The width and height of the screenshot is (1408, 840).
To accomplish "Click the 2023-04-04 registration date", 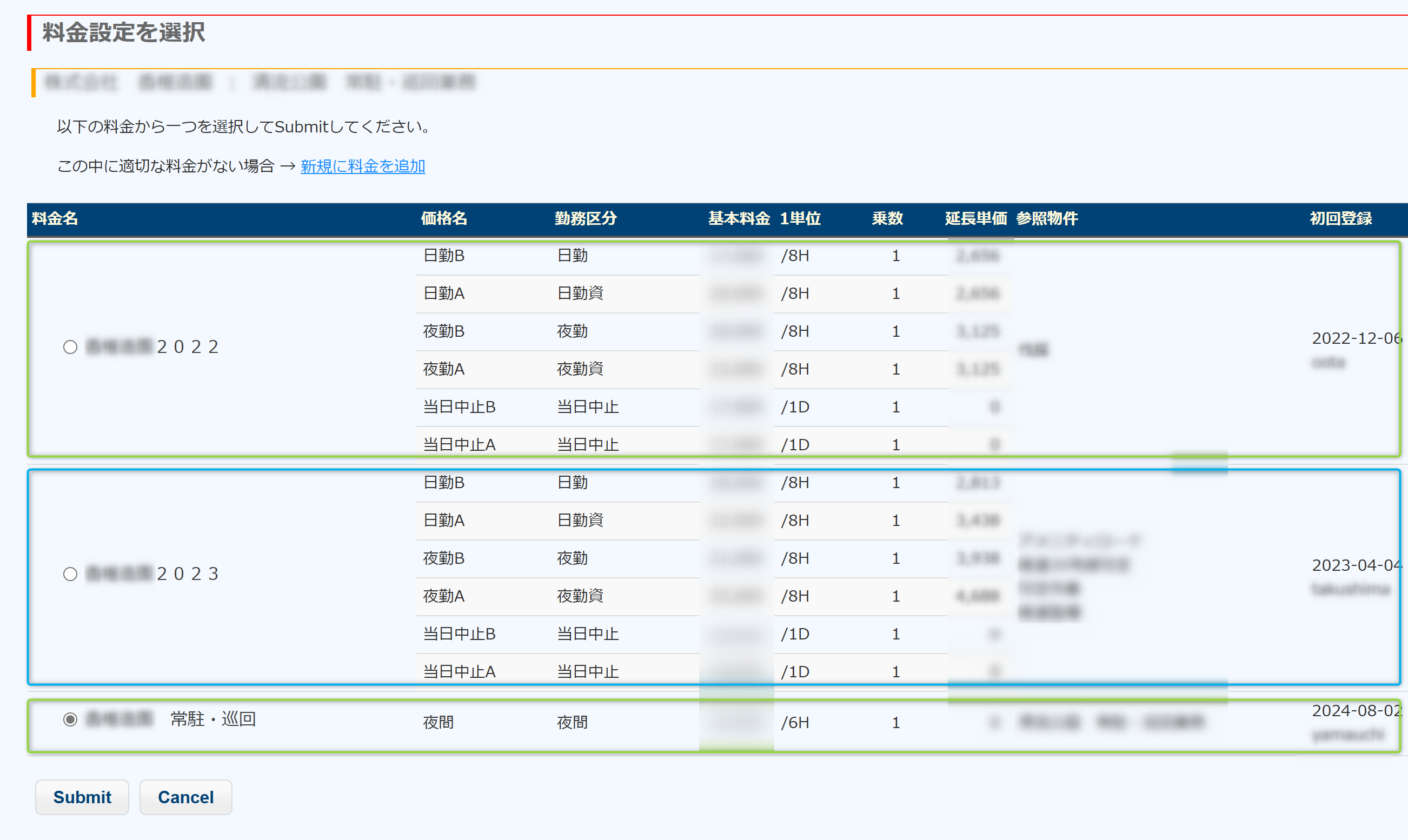I will pyautogui.click(x=1357, y=565).
